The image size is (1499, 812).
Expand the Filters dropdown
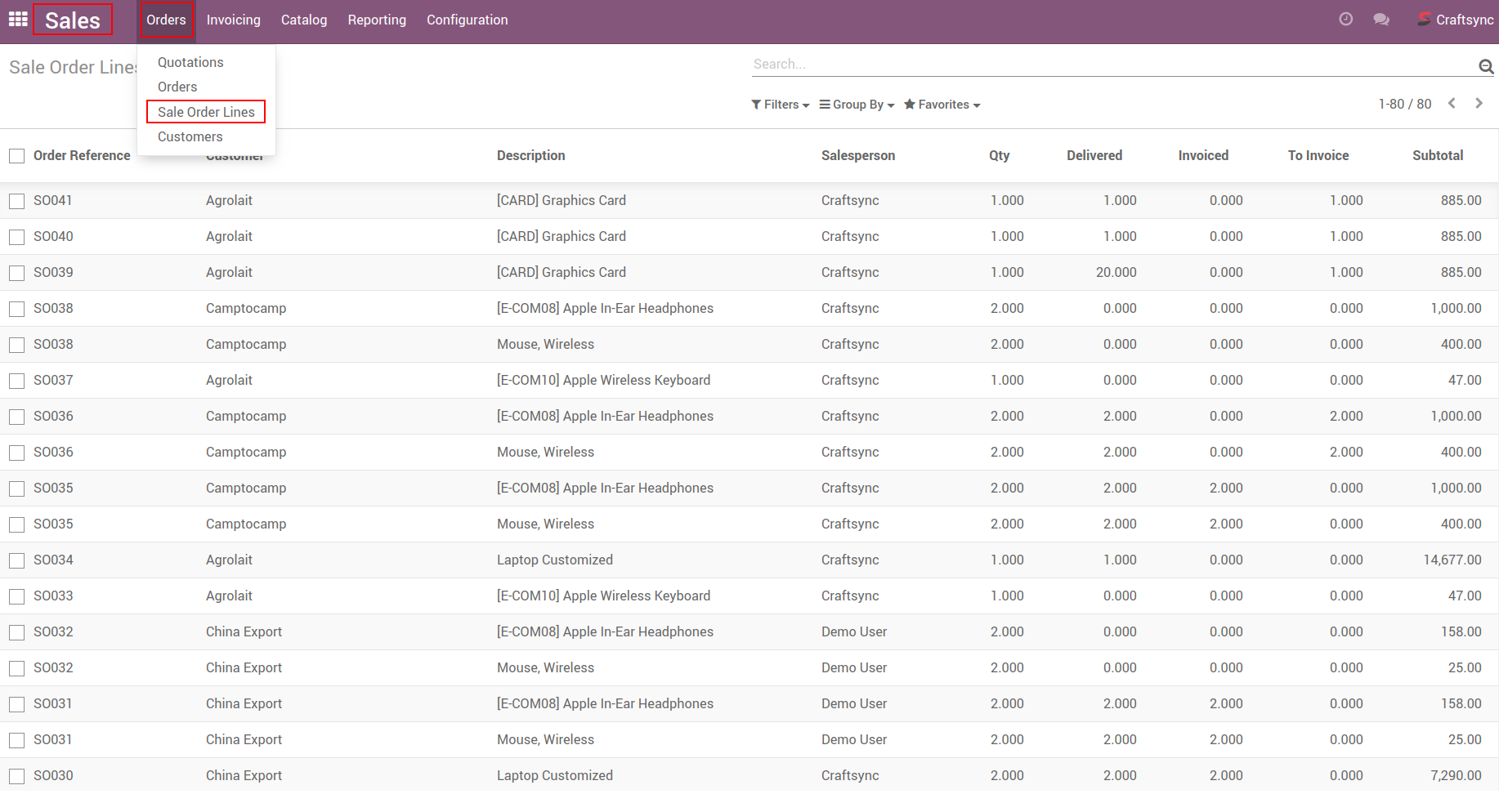[780, 105]
